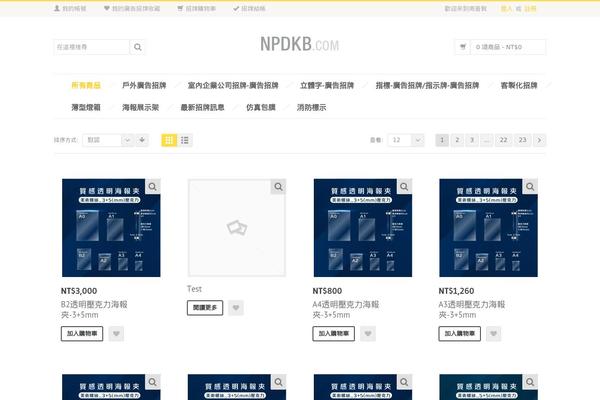Click the 閱讀更多 button under Test product
Viewport: 600px width, 400px height.
[205, 308]
